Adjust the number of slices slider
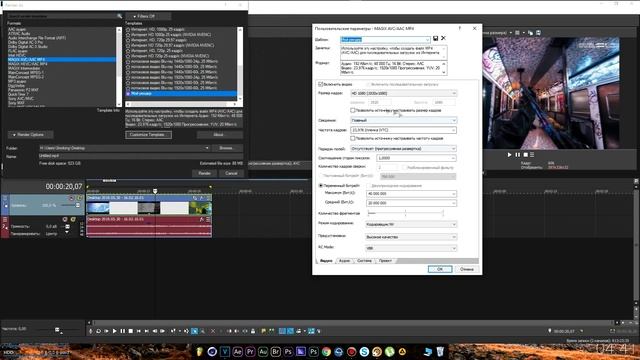The height and width of the screenshot is (360, 640). tap(405, 213)
